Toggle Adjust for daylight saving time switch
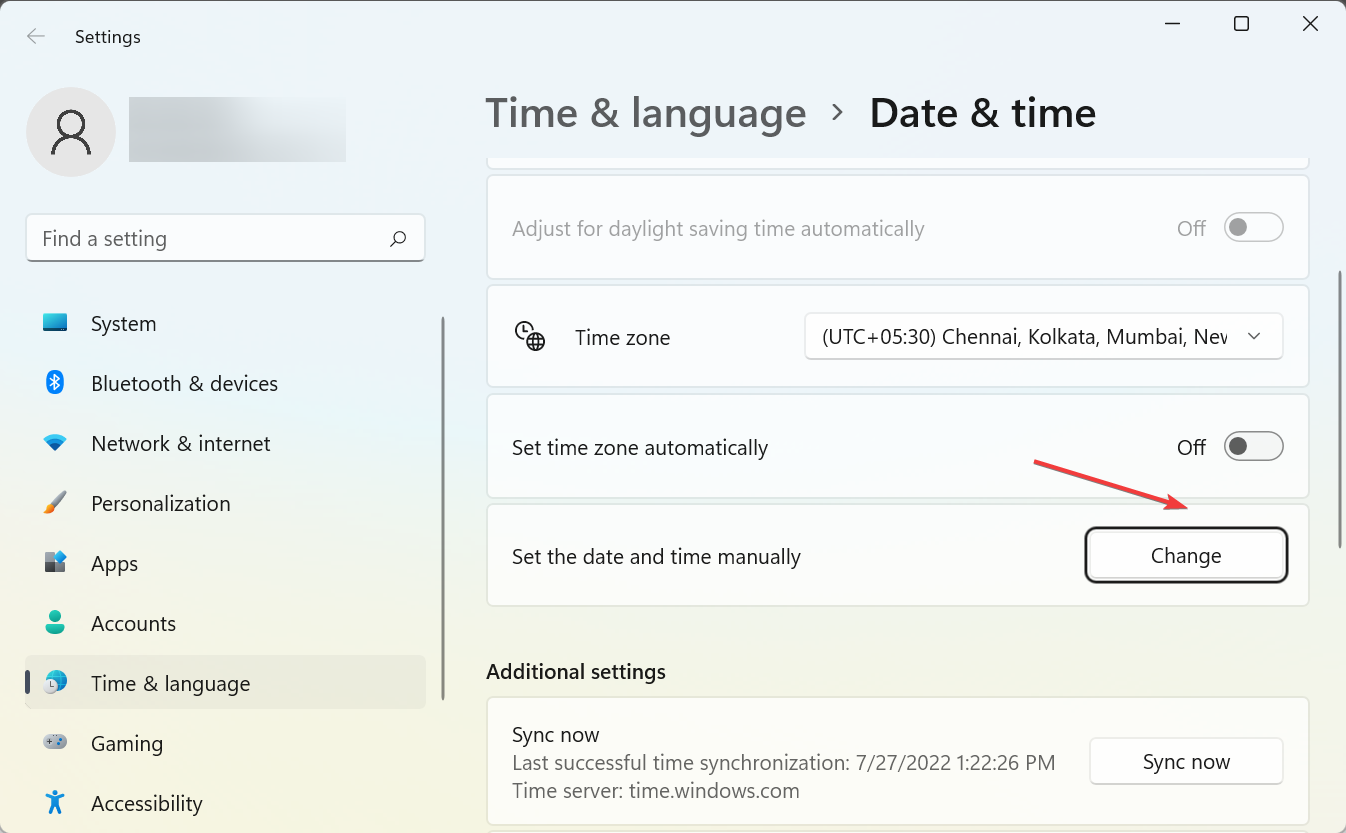Viewport: 1346px width, 833px height. coord(1253,228)
